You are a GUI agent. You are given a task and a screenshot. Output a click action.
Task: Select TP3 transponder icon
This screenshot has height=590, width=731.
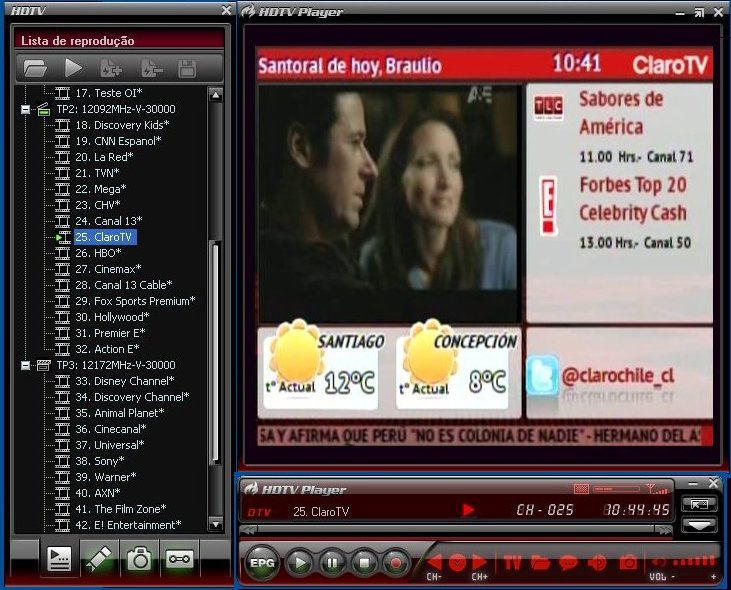coord(43,365)
